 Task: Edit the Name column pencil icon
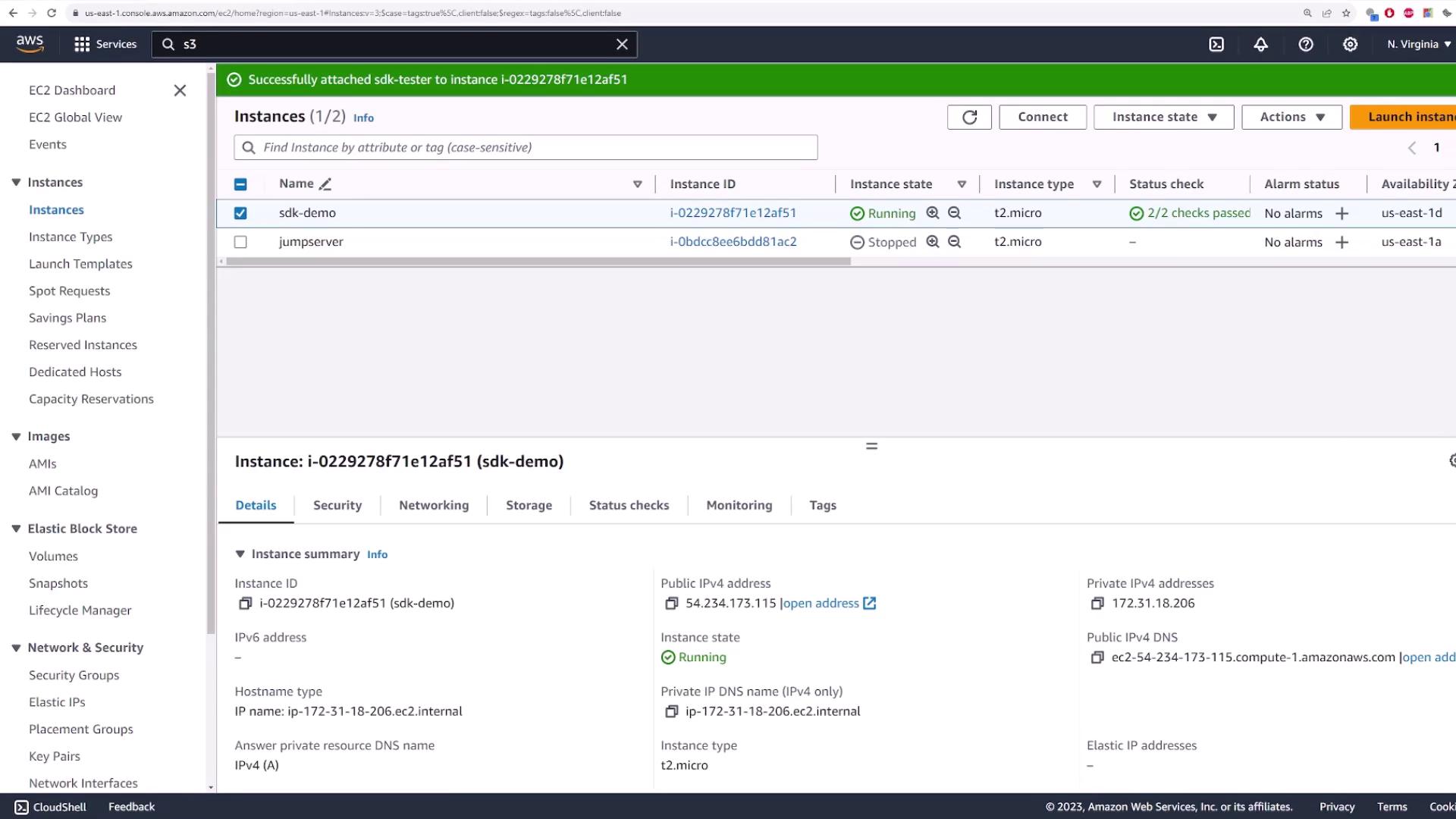(x=325, y=184)
